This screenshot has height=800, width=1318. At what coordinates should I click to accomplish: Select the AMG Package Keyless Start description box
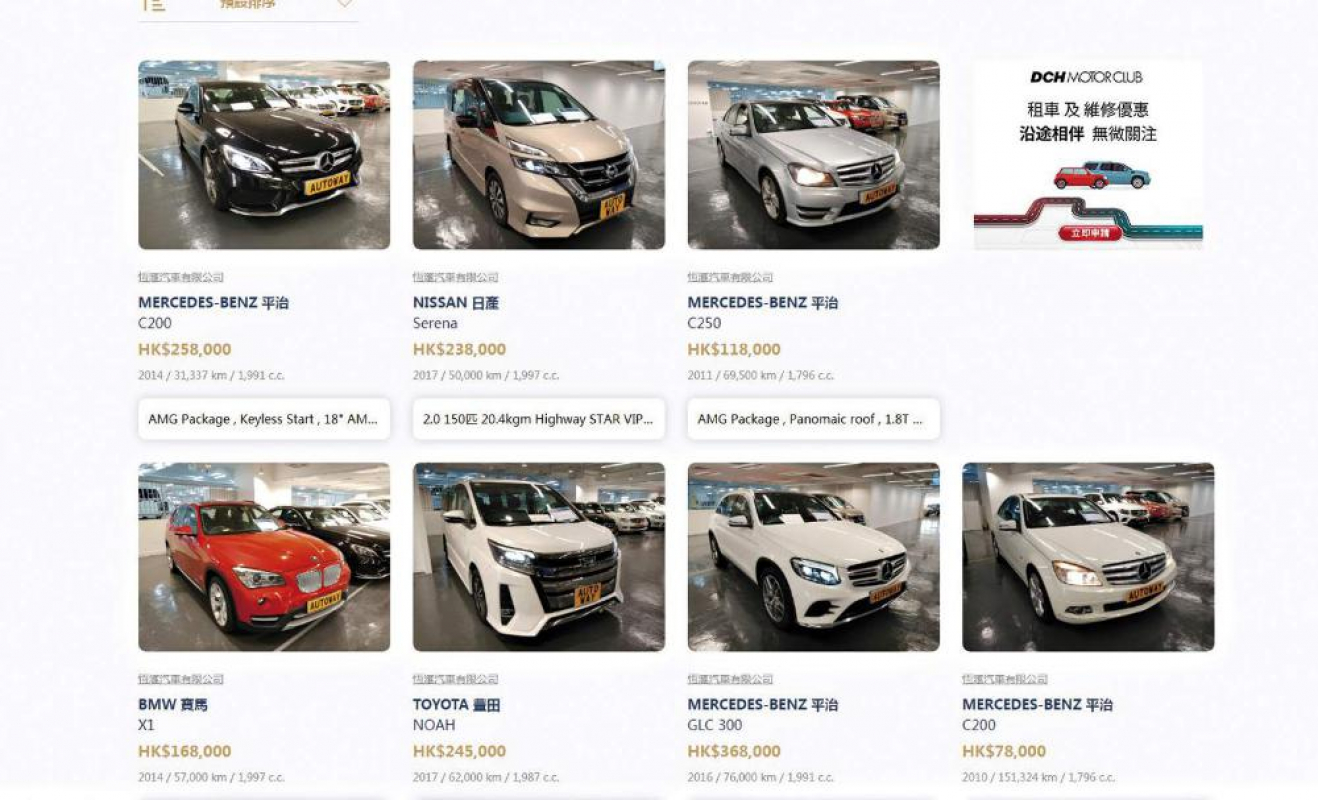(264, 419)
